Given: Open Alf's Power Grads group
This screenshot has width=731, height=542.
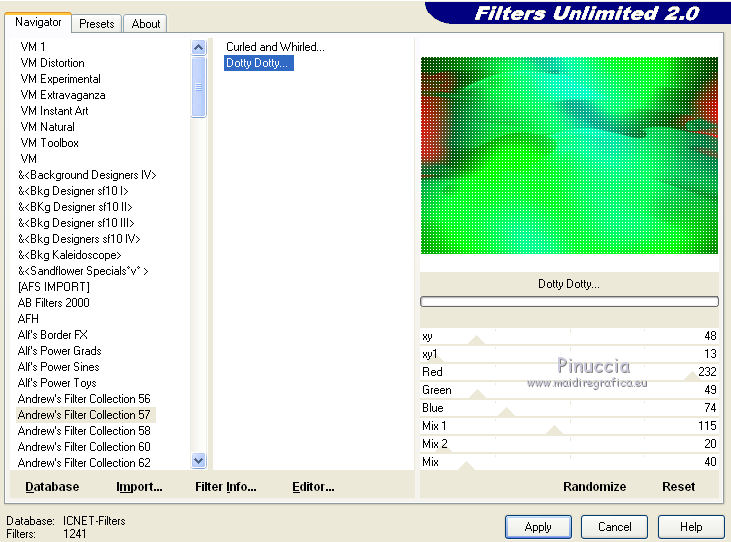Looking at the screenshot, I should [59, 350].
